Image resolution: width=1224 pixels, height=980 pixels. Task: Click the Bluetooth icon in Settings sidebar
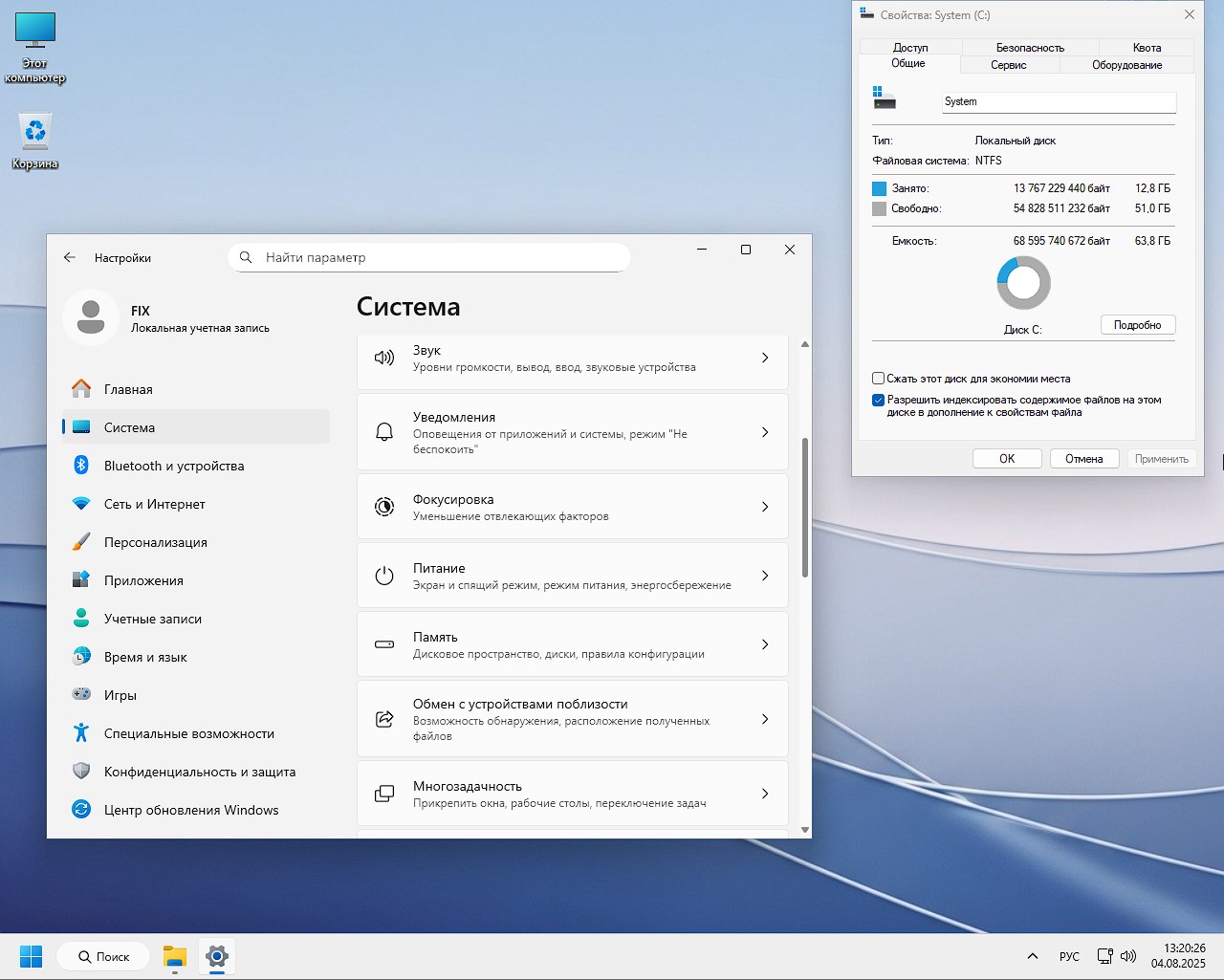(x=81, y=466)
